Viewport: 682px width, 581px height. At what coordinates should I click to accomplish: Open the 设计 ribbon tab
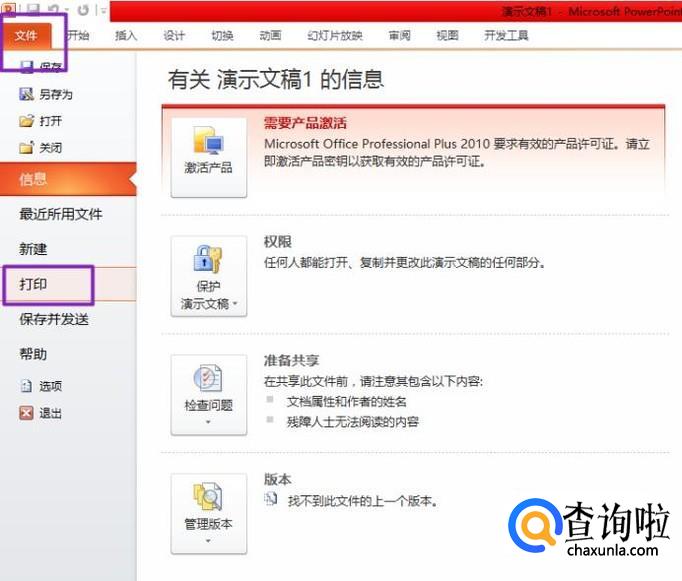point(174,35)
